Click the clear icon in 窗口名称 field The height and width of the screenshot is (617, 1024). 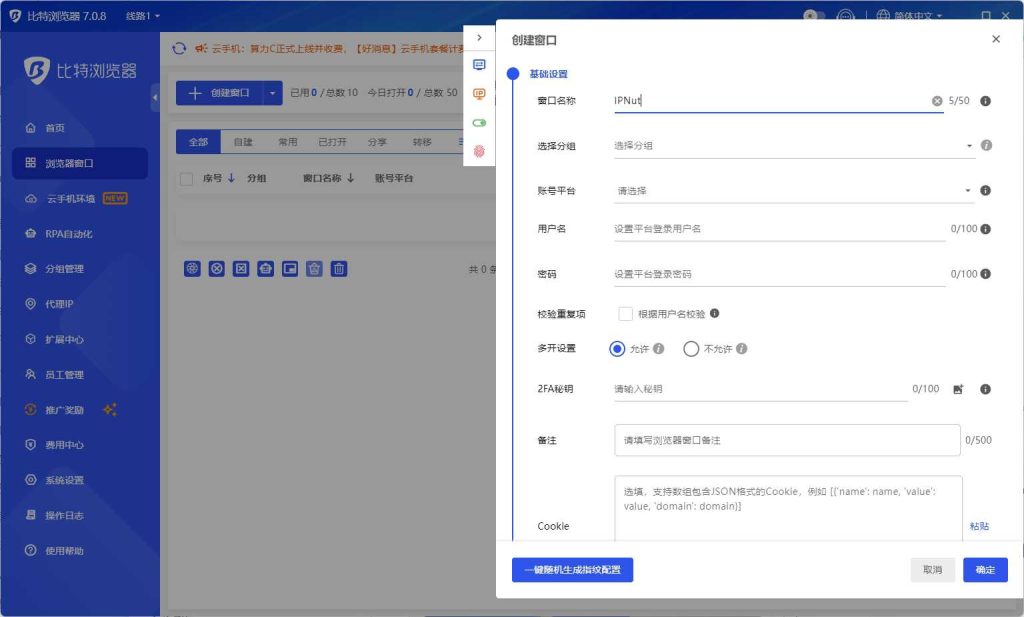point(937,101)
